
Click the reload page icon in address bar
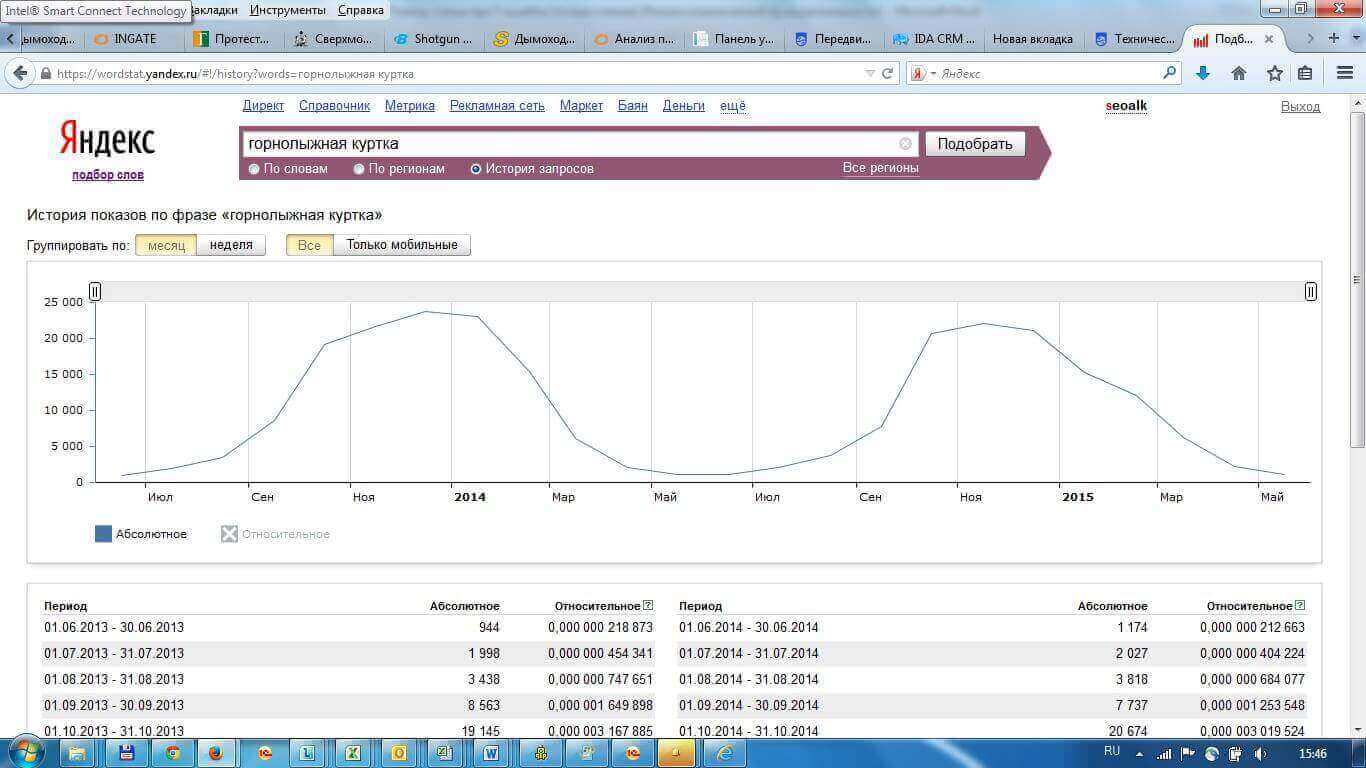point(887,73)
